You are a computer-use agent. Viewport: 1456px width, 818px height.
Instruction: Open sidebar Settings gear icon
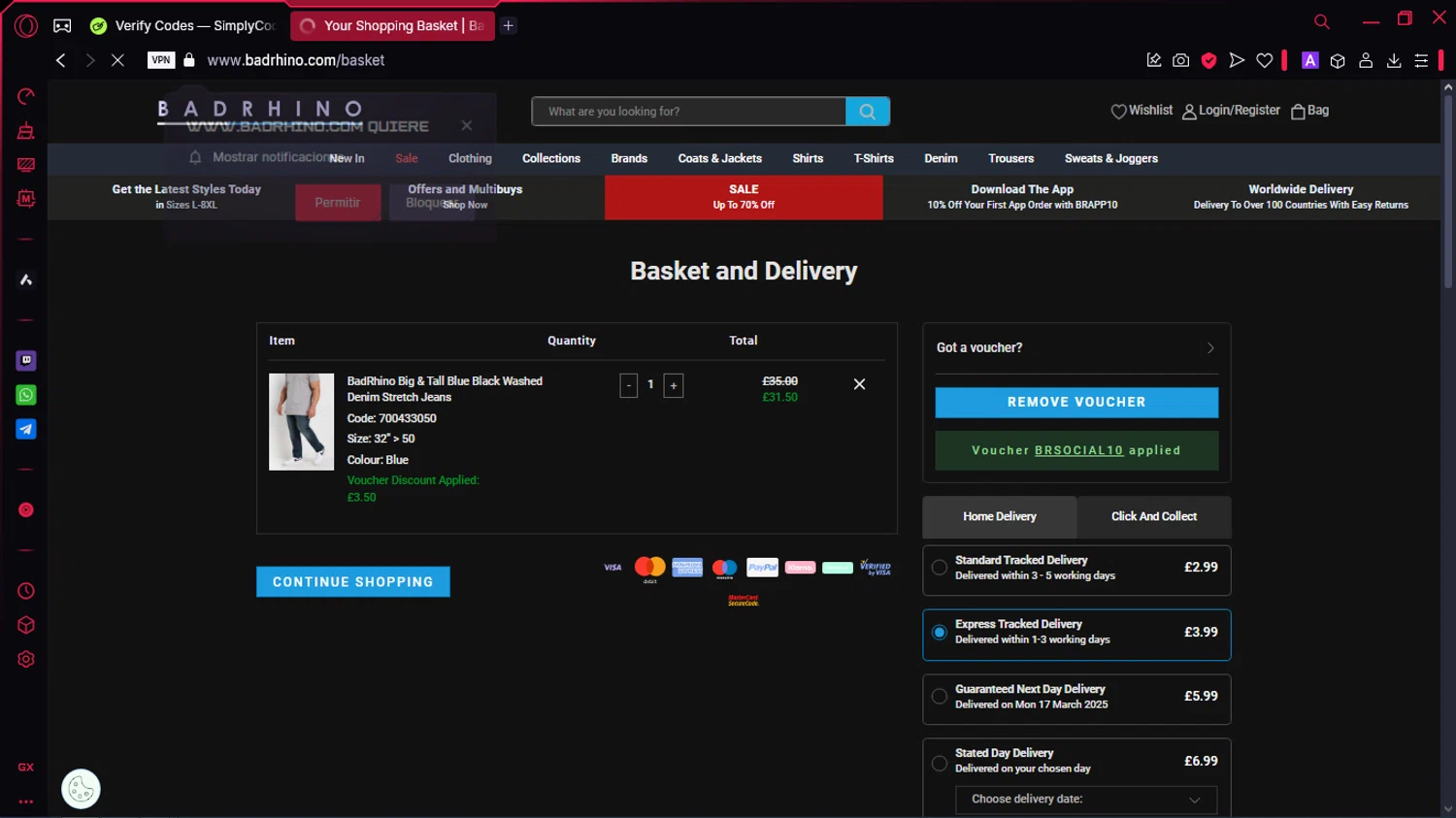[x=26, y=659]
